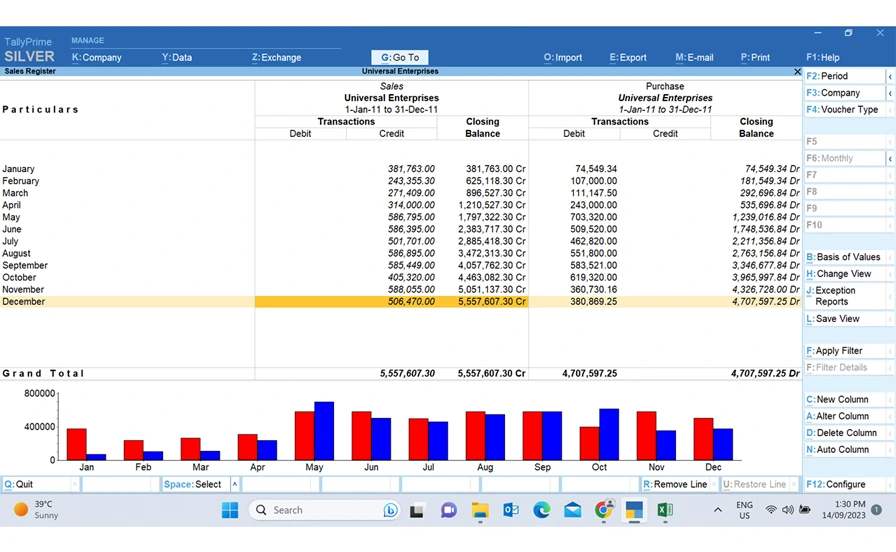Open Google Chrome from the taskbar
The width and height of the screenshot is (896, 552).
(603, 510)
